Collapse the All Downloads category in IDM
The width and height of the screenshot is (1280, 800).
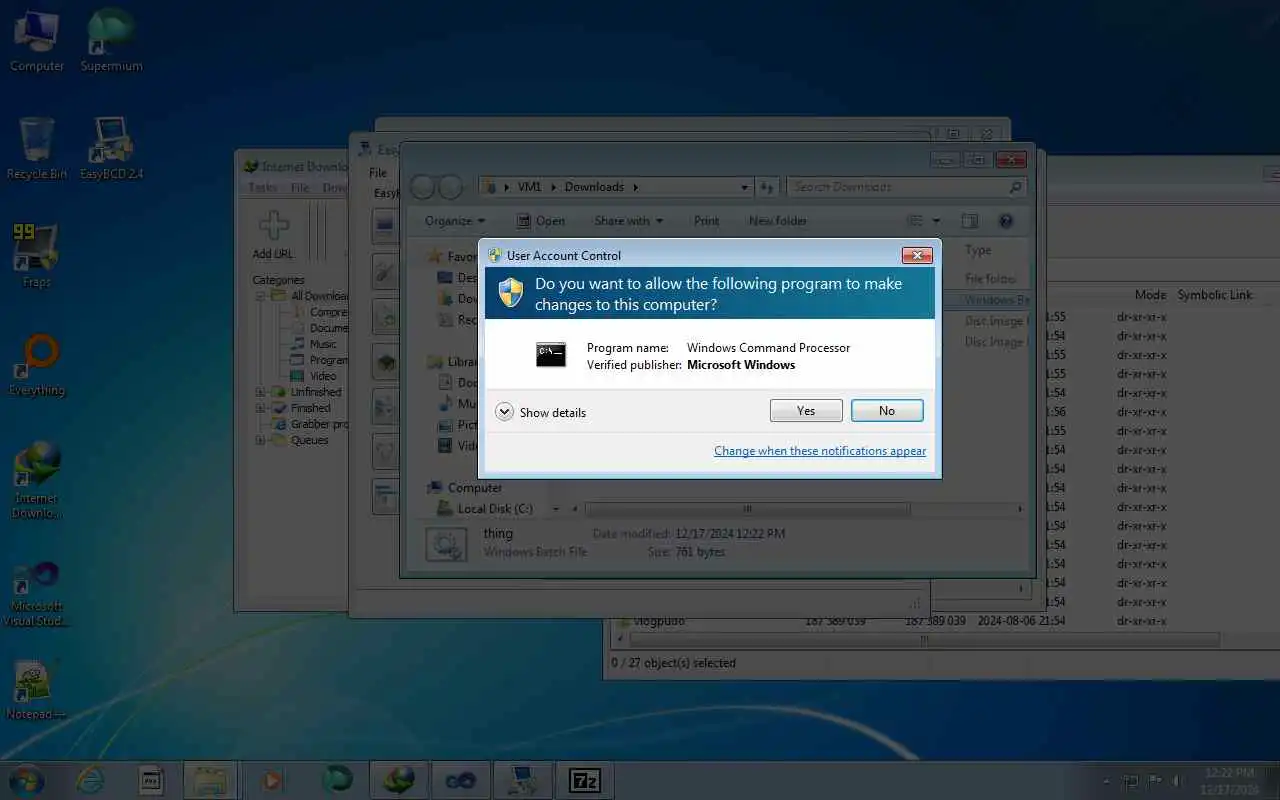tap(260, 296)
